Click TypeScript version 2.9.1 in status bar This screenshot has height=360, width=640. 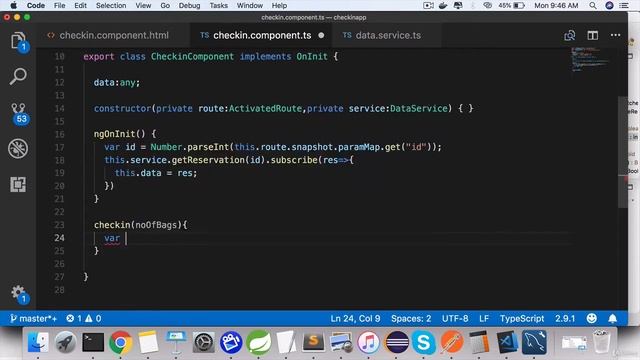(x=565, y=318)
